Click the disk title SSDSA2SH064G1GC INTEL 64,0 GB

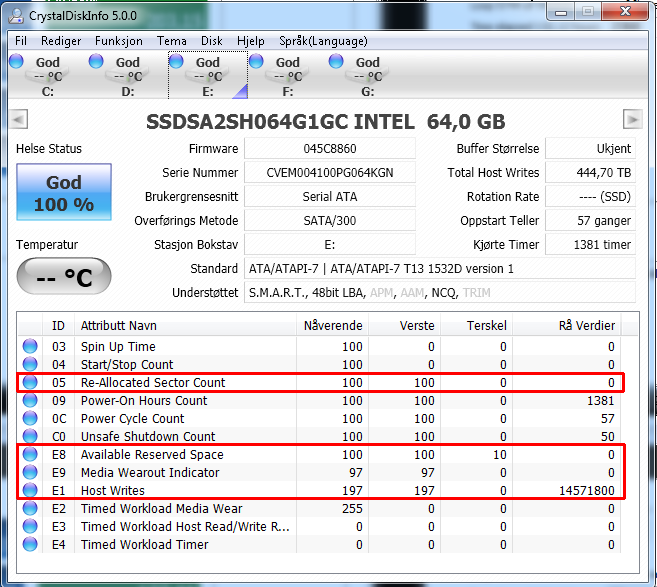(x=326, y=122)
